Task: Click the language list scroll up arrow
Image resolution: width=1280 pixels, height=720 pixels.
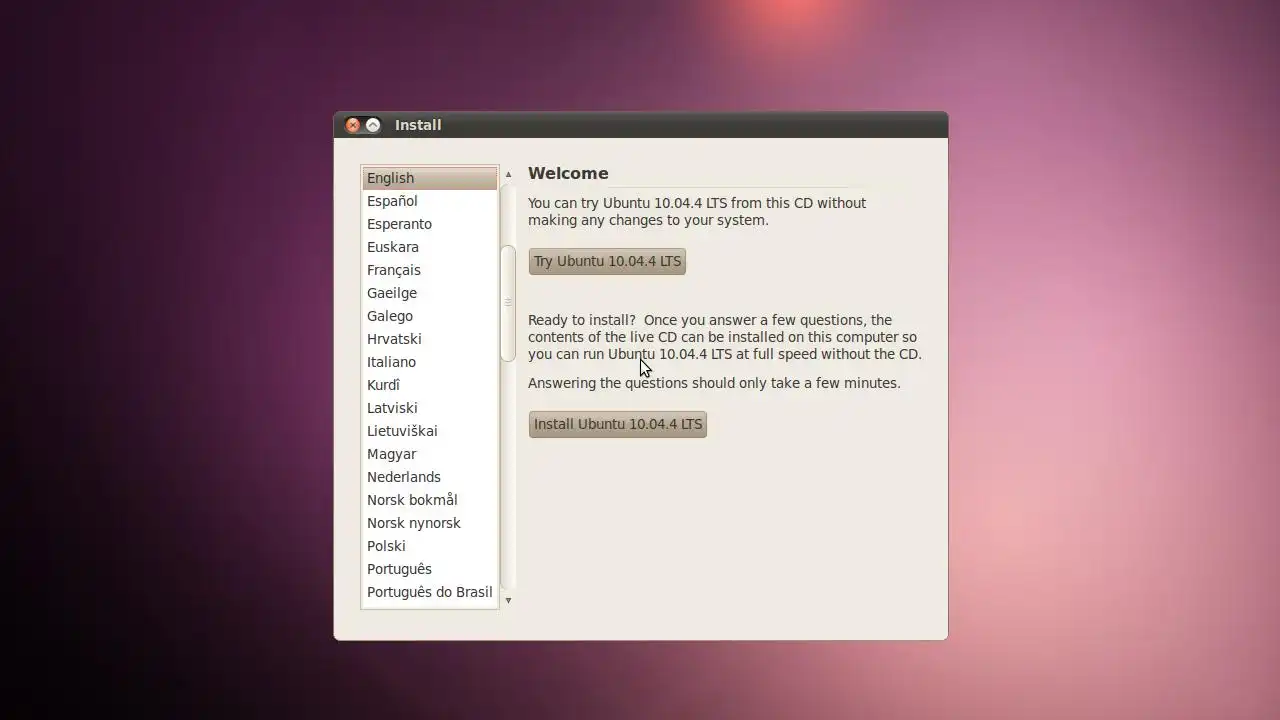Action: click(508, 174)
